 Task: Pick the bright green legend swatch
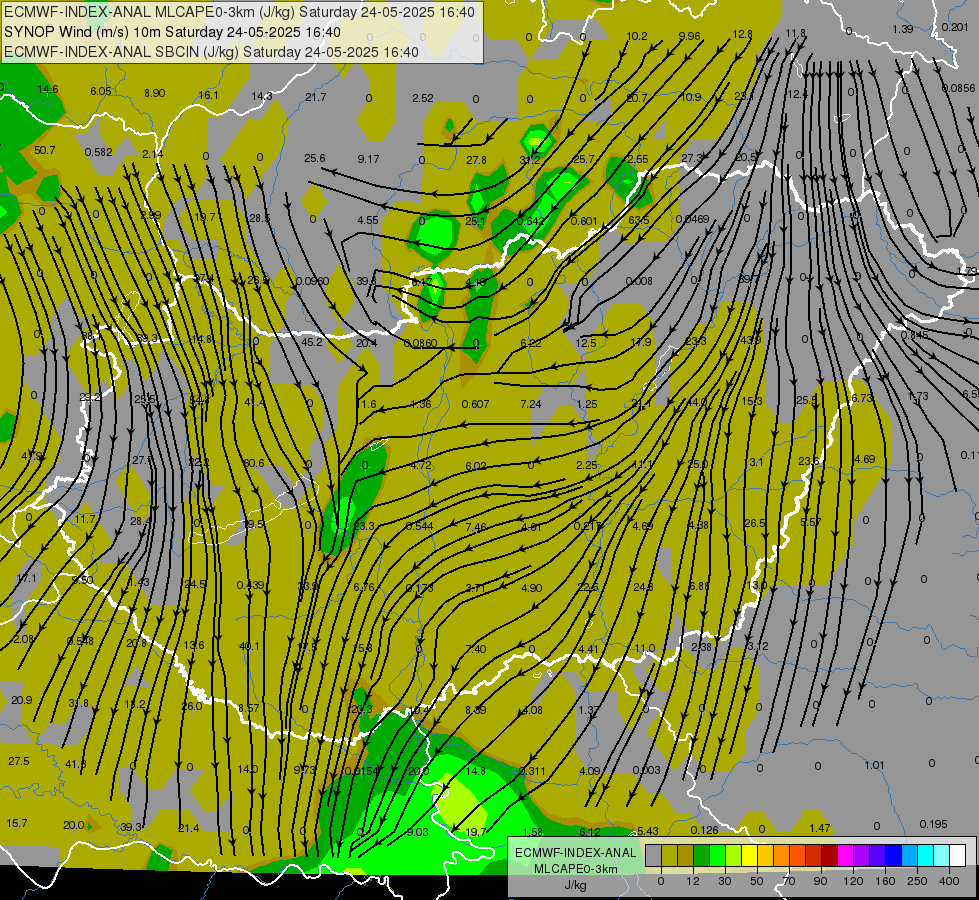717,856
